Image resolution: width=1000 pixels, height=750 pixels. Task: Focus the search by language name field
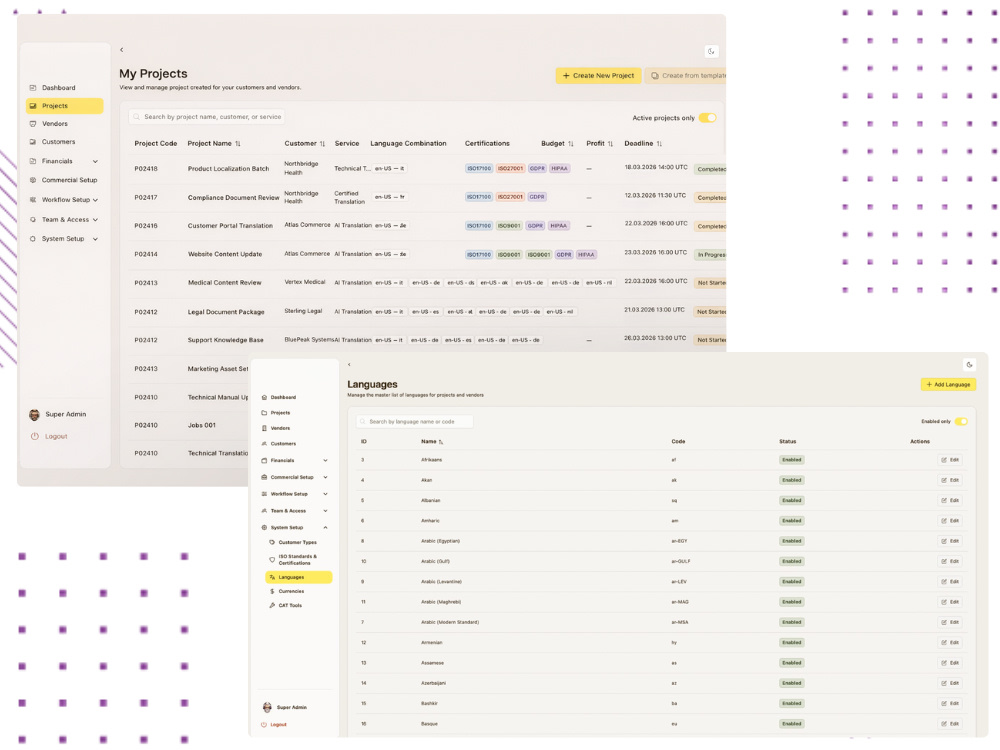[x=415, y=422]
